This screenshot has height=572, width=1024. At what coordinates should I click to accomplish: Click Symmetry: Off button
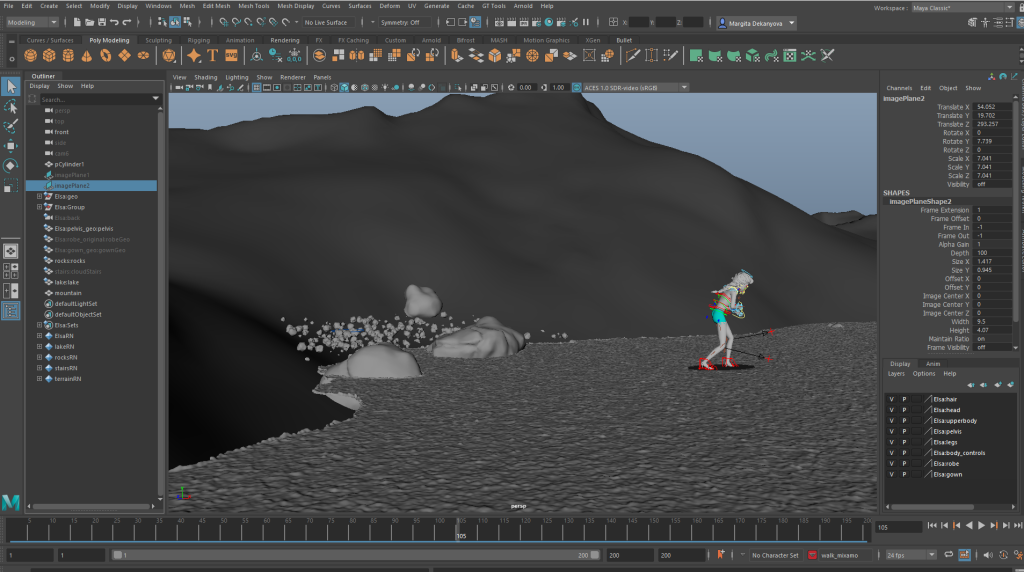400,22
